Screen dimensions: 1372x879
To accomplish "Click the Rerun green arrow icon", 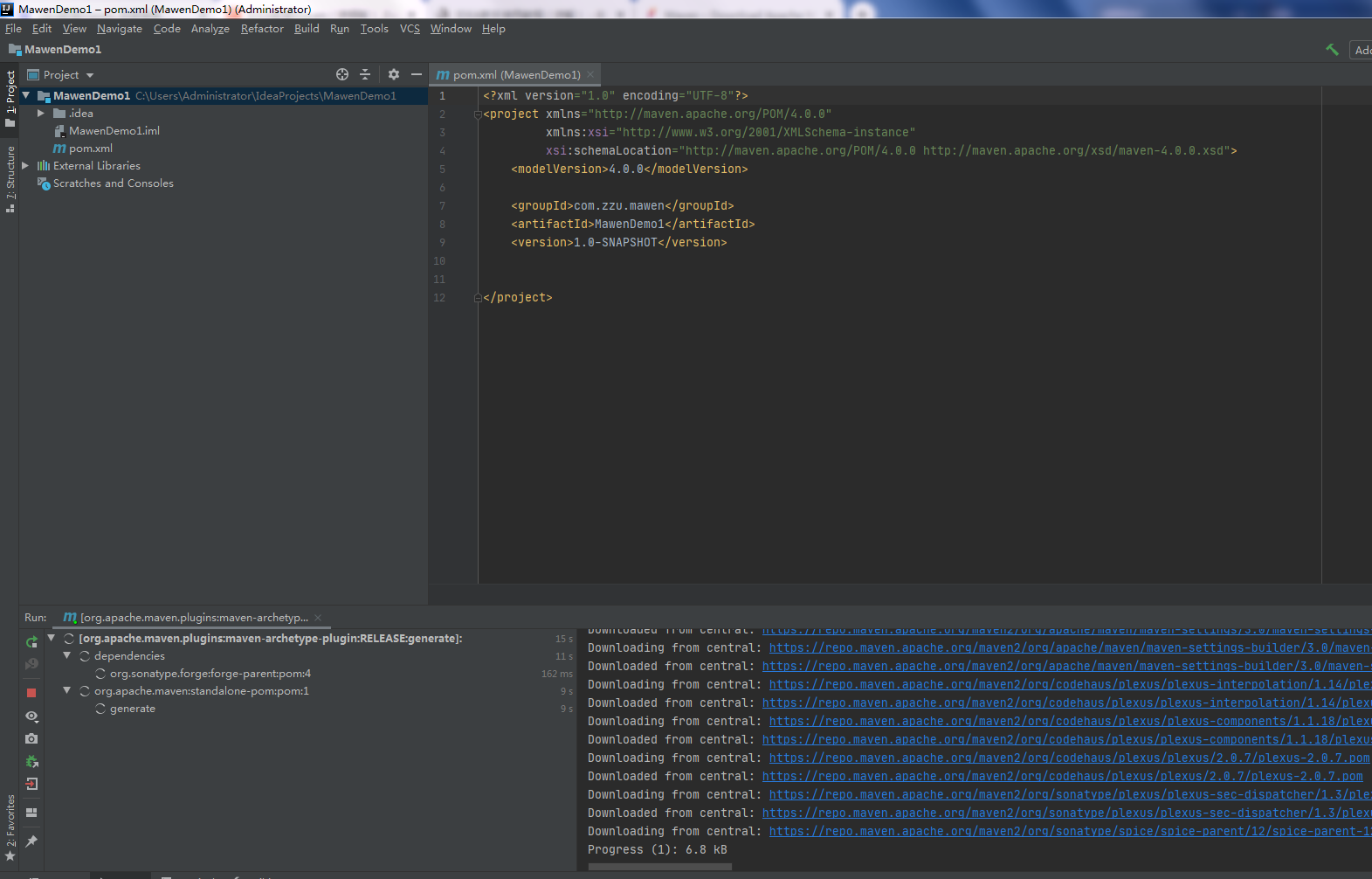I will coord(31,642).
